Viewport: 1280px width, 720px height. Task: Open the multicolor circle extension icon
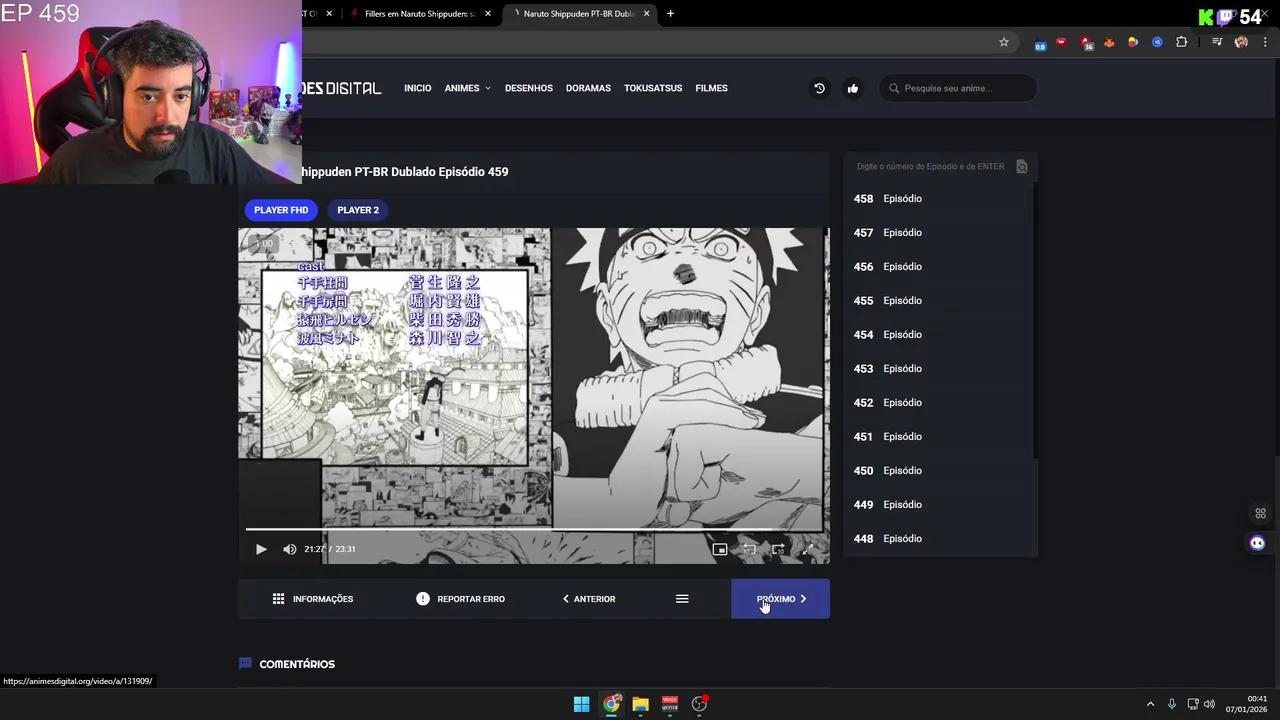(1133, 42)
